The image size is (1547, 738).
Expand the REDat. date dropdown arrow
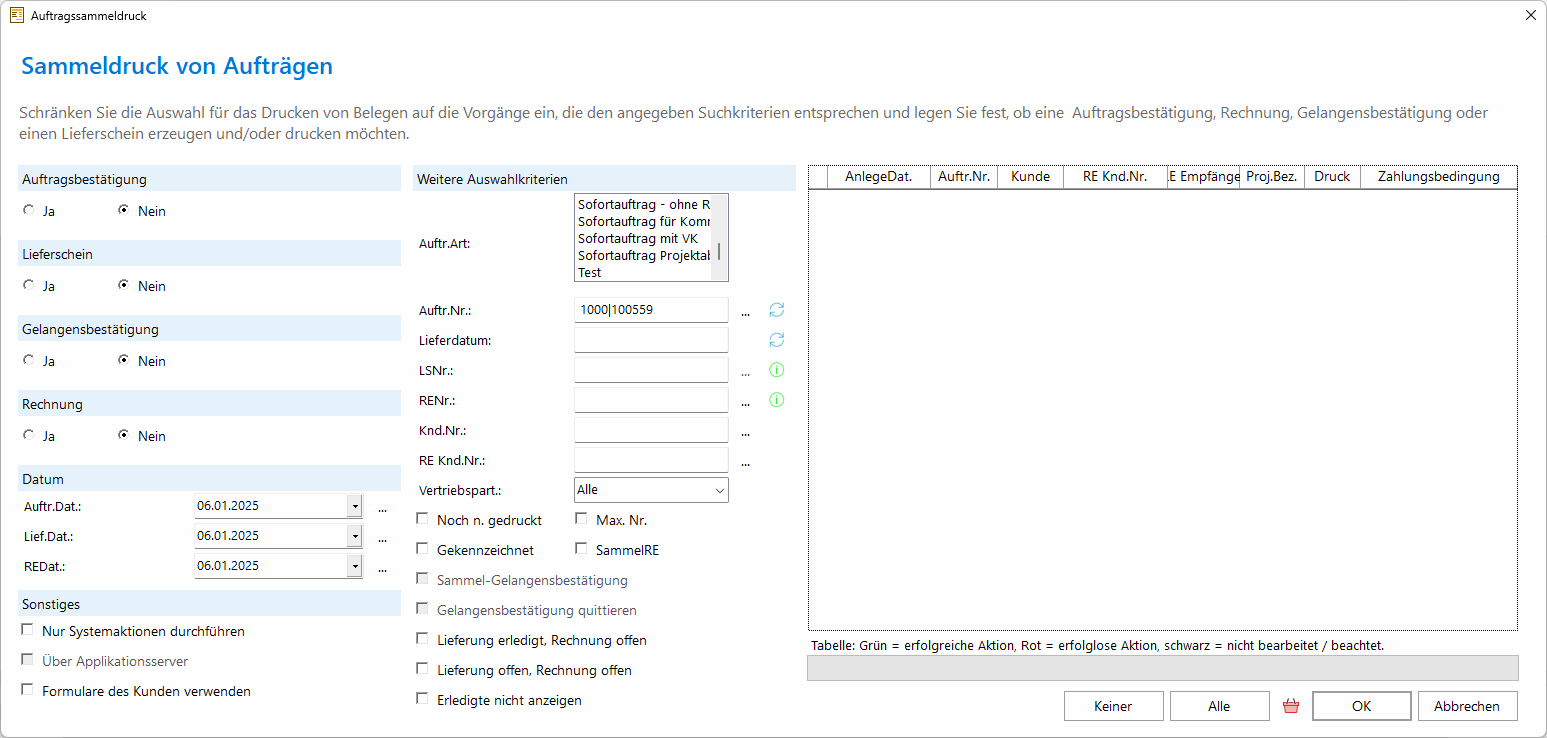pyautogui.click(x=354, y=566)
